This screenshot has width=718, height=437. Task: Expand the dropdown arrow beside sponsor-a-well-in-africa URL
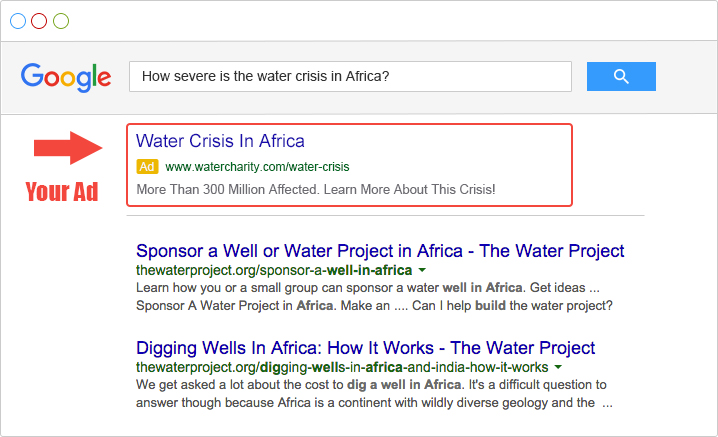[x=422, y=270]
